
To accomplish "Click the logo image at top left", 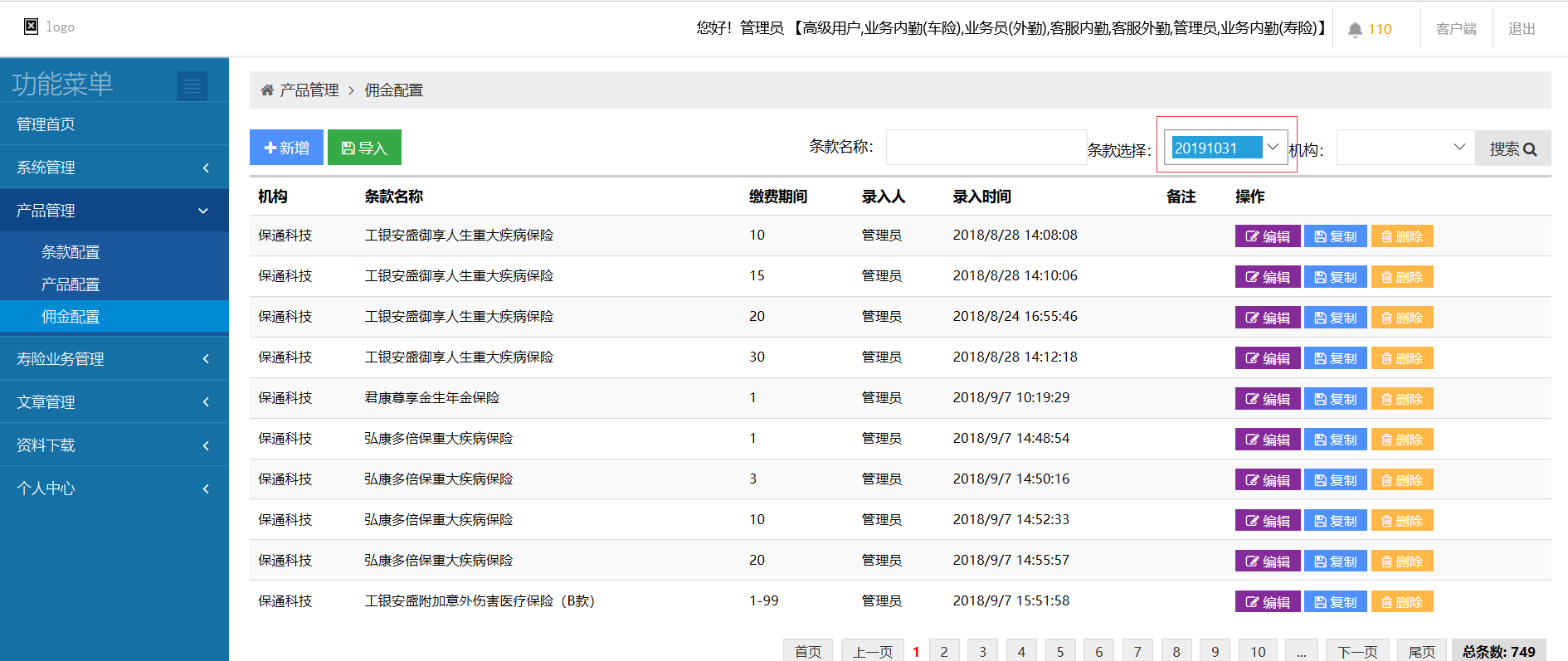I will pos(31,27).
